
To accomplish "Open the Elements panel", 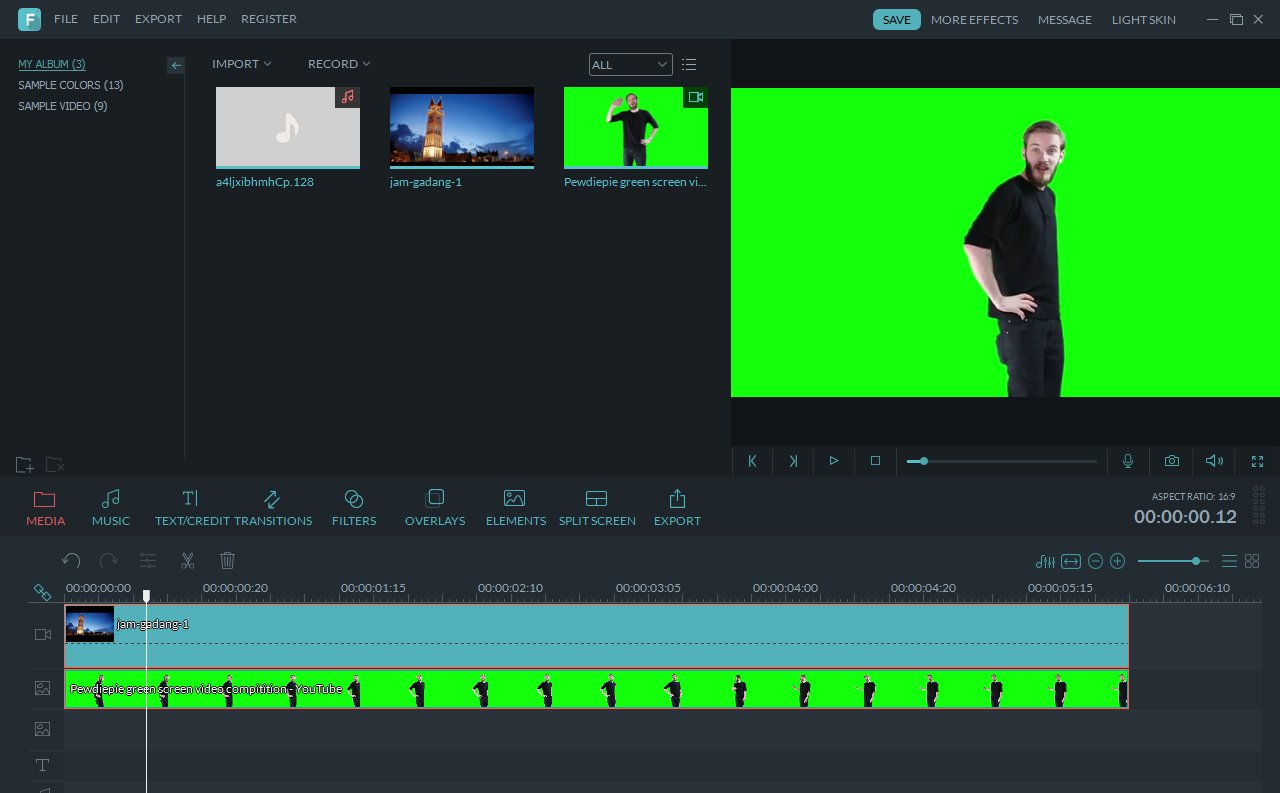I will coord(515,508).
